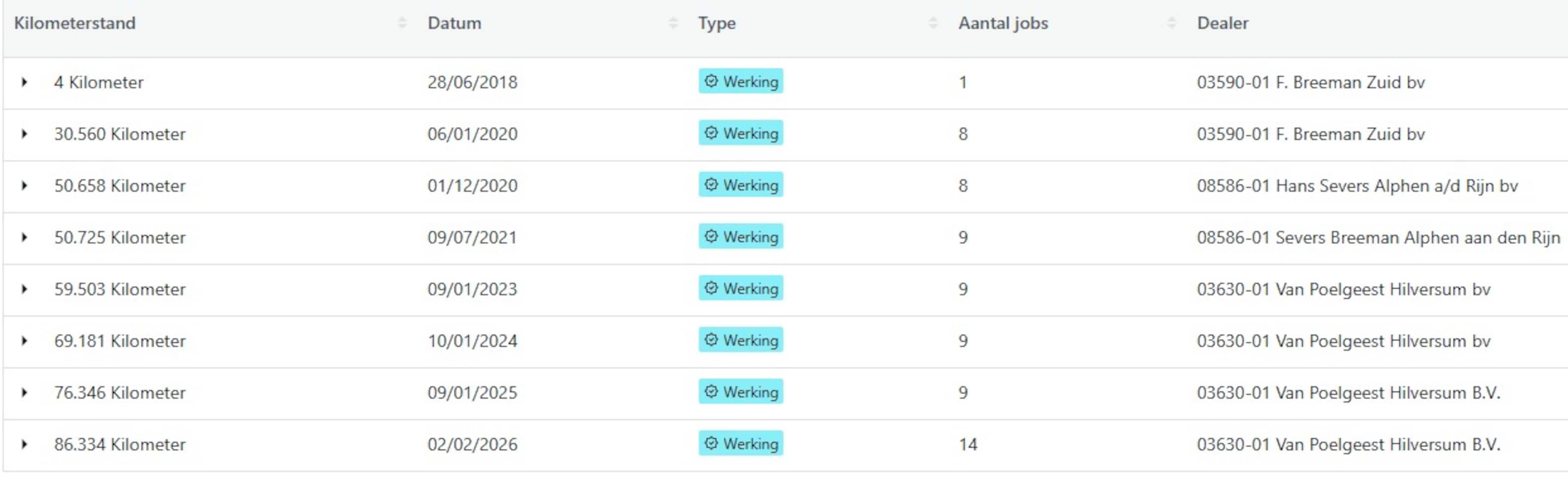
Task: Expand the 59.503 Kilometer service record
Action: [24, 289]
